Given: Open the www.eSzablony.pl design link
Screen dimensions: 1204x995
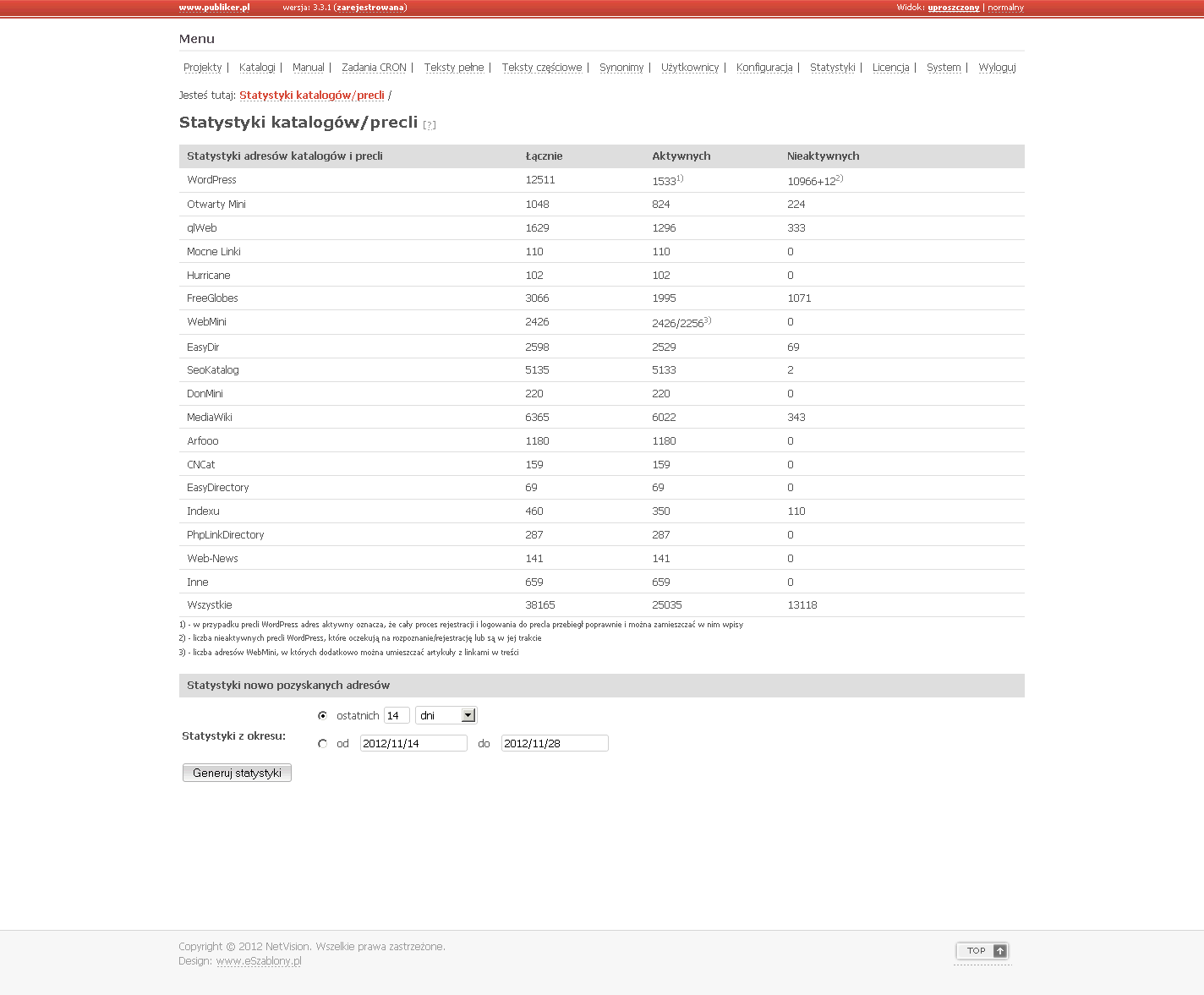Looking at the screenshot, I should 259,961.
